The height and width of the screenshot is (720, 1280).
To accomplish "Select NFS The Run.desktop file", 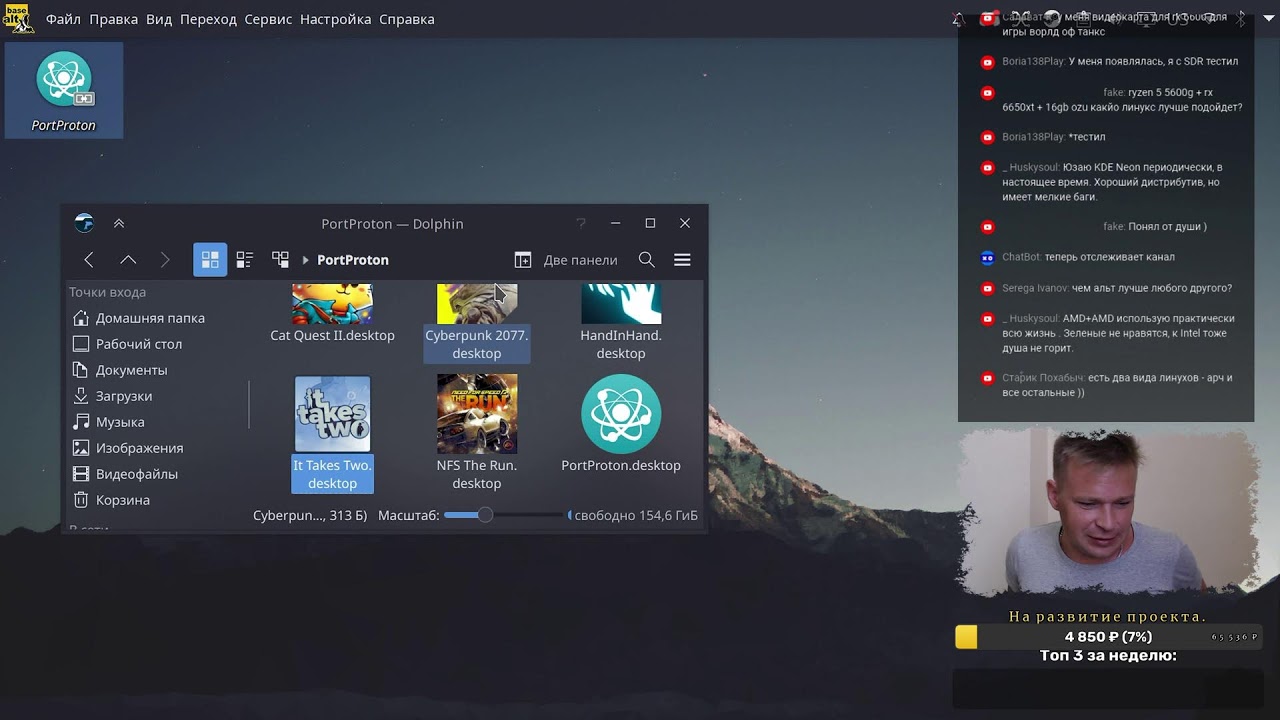I will click(x=477, y=433).
